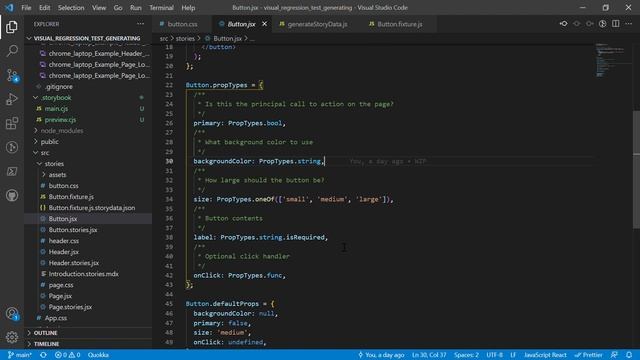Open Introduction.stories.mdx file
This screenshot has height=360, width=640.
pos(88,274)
